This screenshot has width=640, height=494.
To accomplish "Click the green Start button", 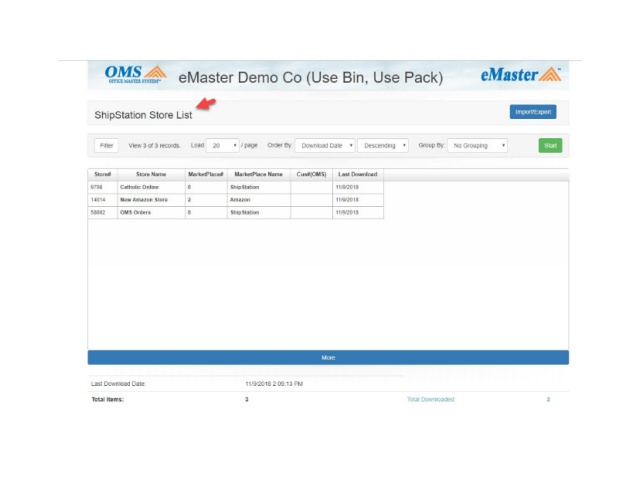I will point(550,146).
